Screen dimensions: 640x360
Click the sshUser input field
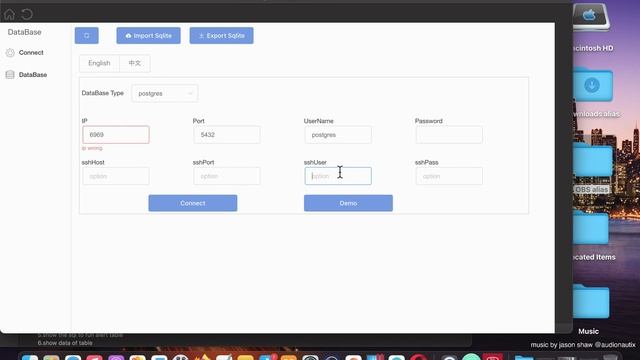338,176
